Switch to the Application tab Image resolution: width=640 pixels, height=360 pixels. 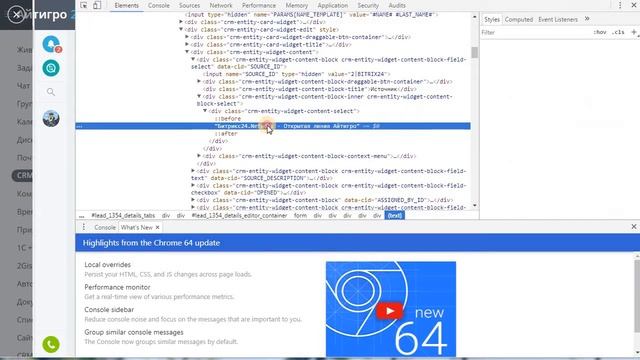pyautogui.click(x=333, y=5)
